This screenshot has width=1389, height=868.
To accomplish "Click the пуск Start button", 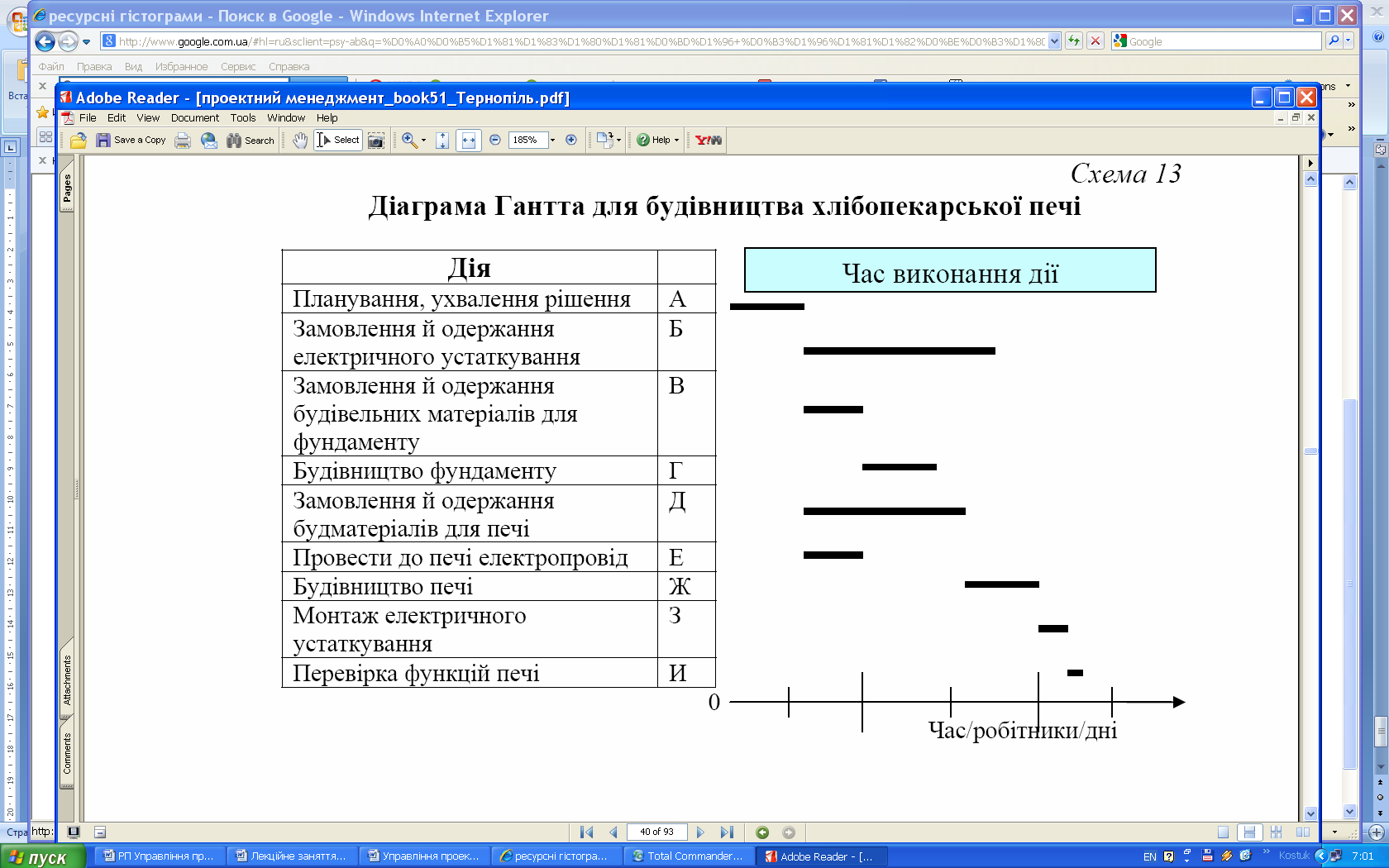I will click(42, 857).
